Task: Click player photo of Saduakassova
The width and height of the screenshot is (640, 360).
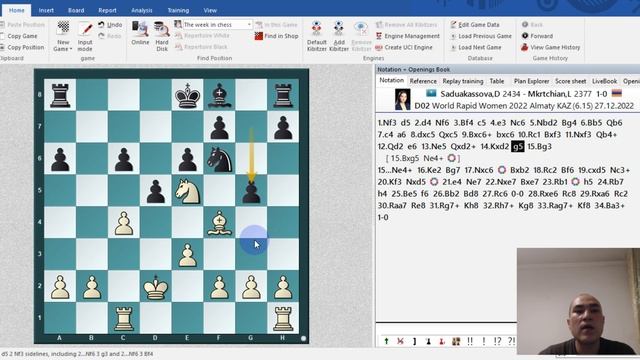Action: [402, 100]
